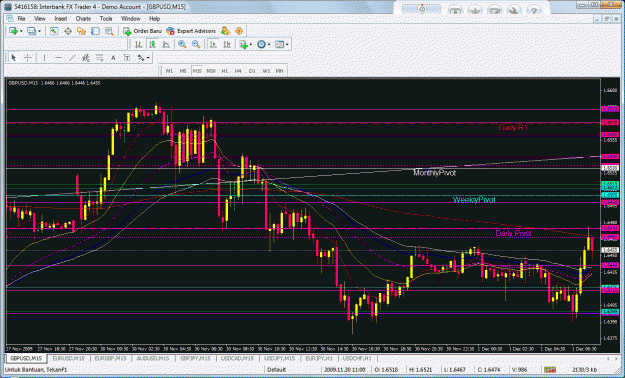Click the Order Baru button
Viewport: 625px width, 378px height.
point(142,31)
